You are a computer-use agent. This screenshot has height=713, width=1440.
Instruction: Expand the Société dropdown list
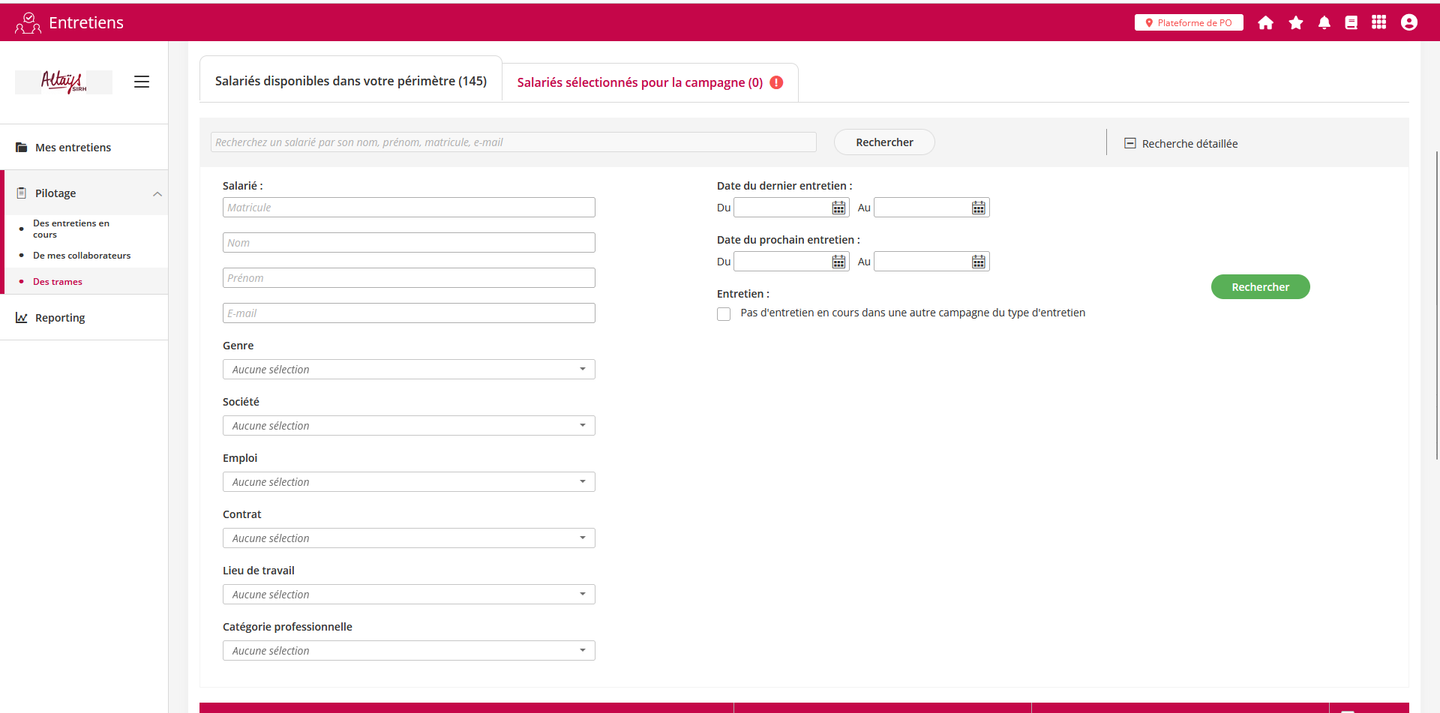[408, 426]
